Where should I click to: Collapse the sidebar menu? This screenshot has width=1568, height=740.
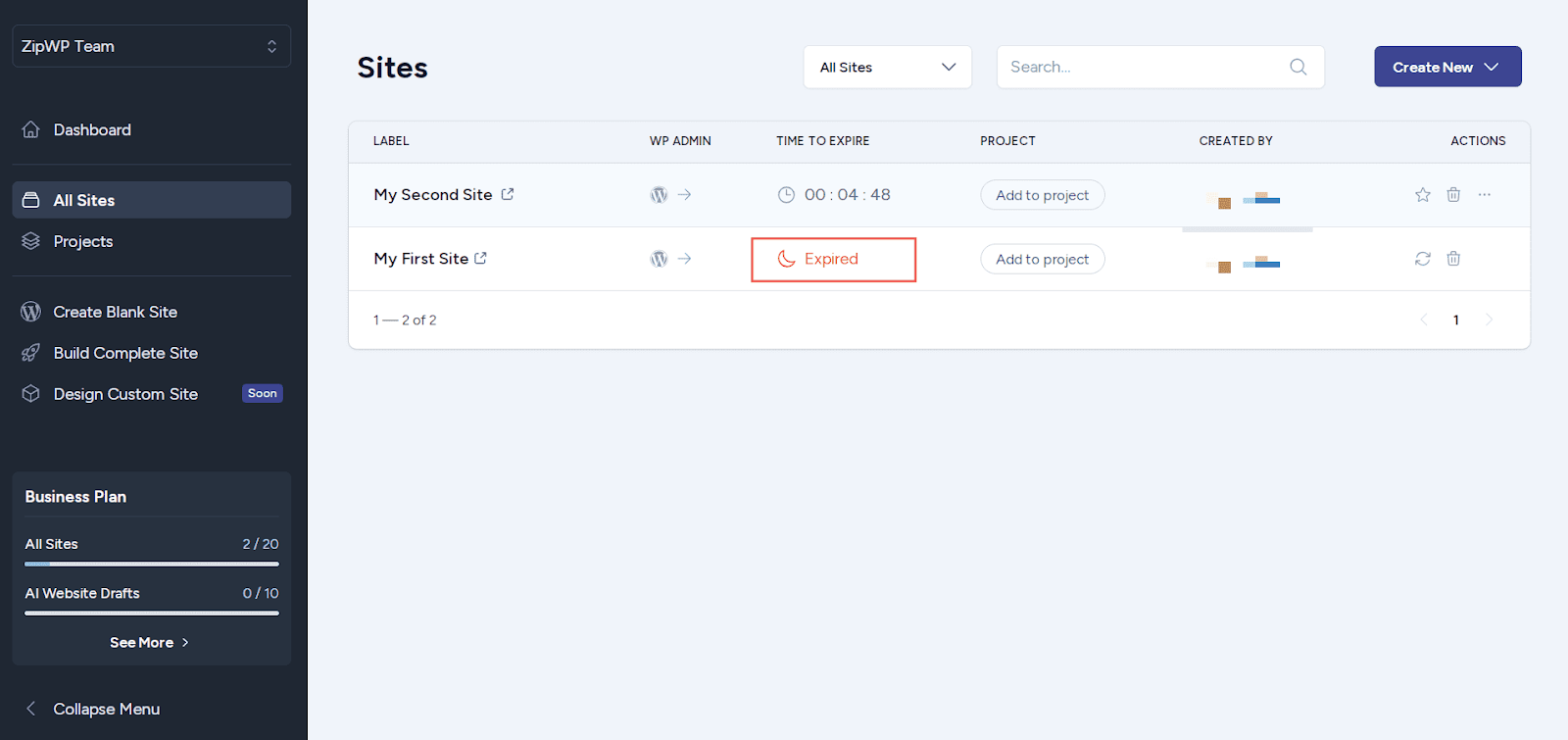(x=106, y=709)
